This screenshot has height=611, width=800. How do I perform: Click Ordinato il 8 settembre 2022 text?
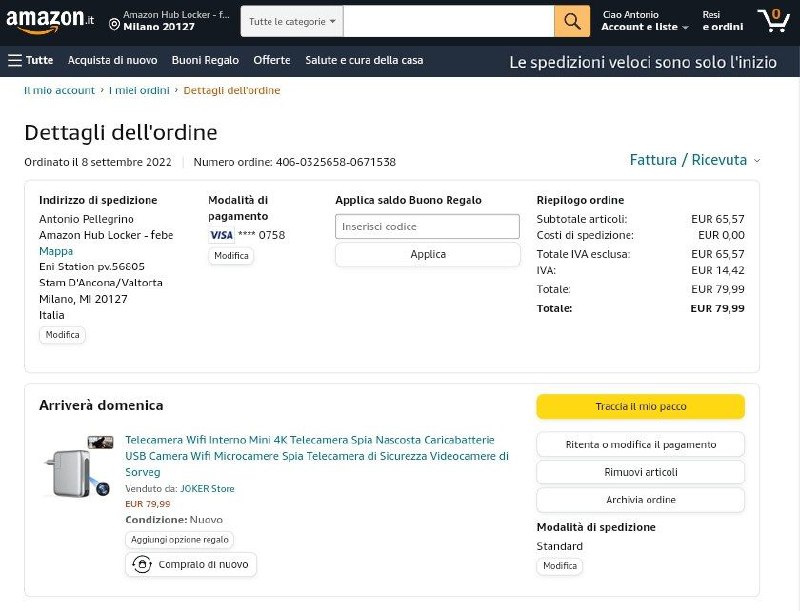point(97,162)
